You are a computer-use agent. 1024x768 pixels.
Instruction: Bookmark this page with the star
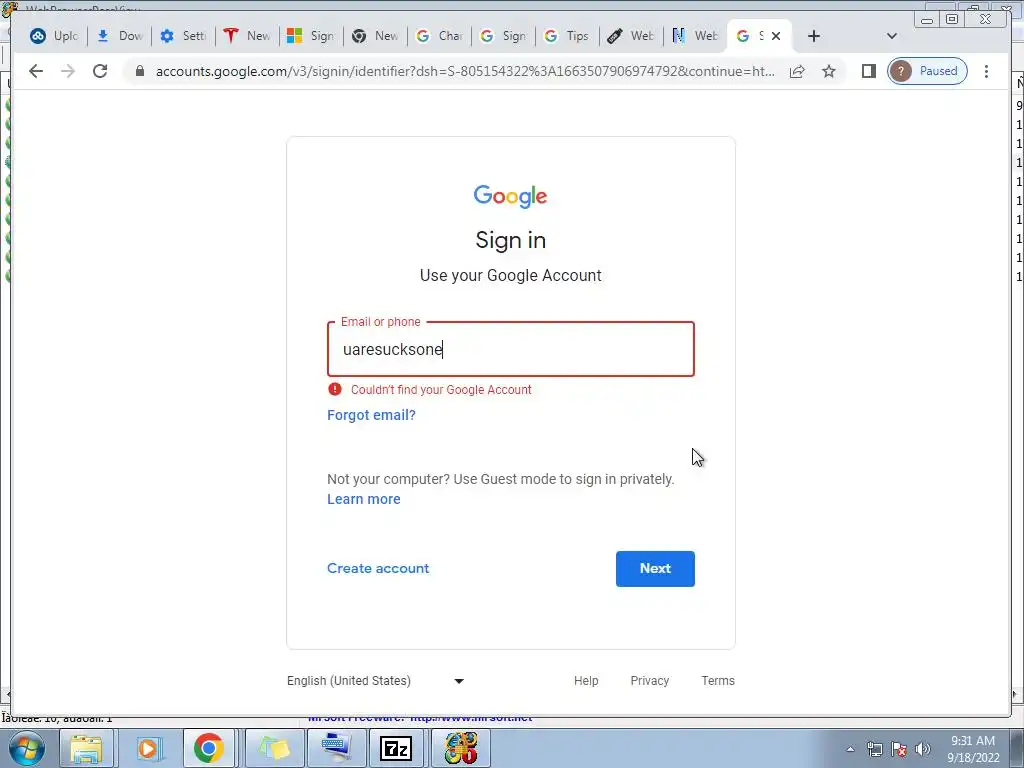(829, 71)
